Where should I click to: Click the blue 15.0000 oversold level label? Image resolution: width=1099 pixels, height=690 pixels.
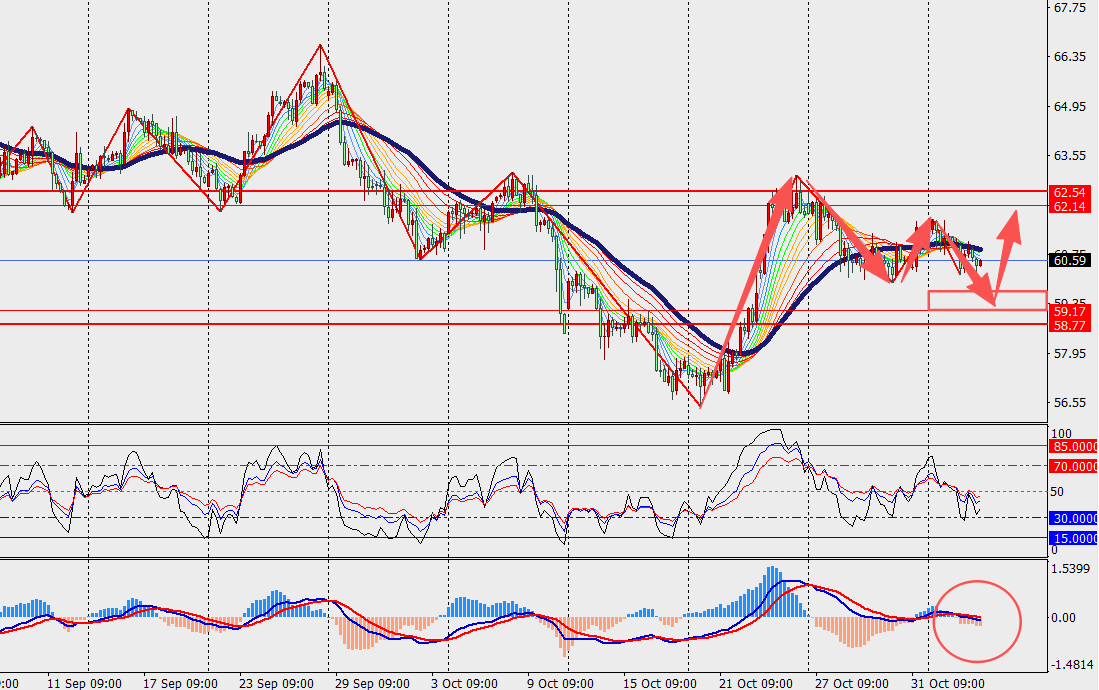1072,538
